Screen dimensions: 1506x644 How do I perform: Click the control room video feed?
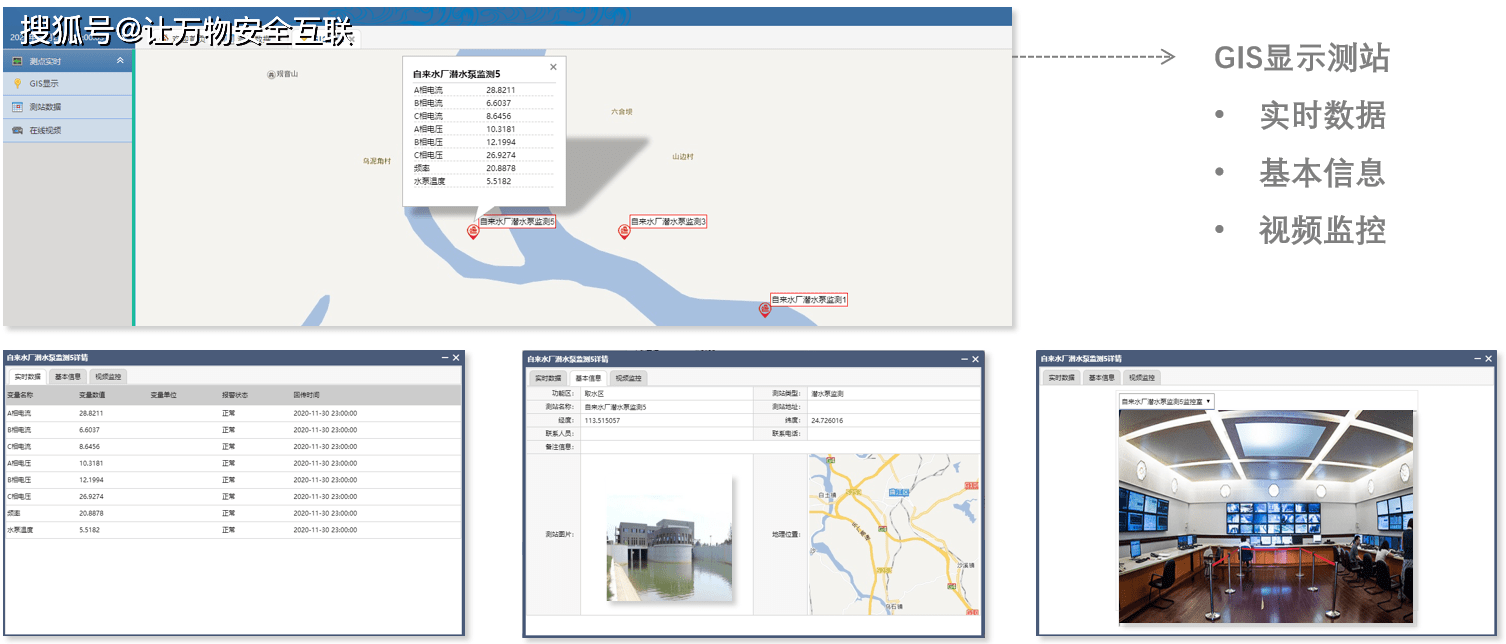tap(1266, 516)
